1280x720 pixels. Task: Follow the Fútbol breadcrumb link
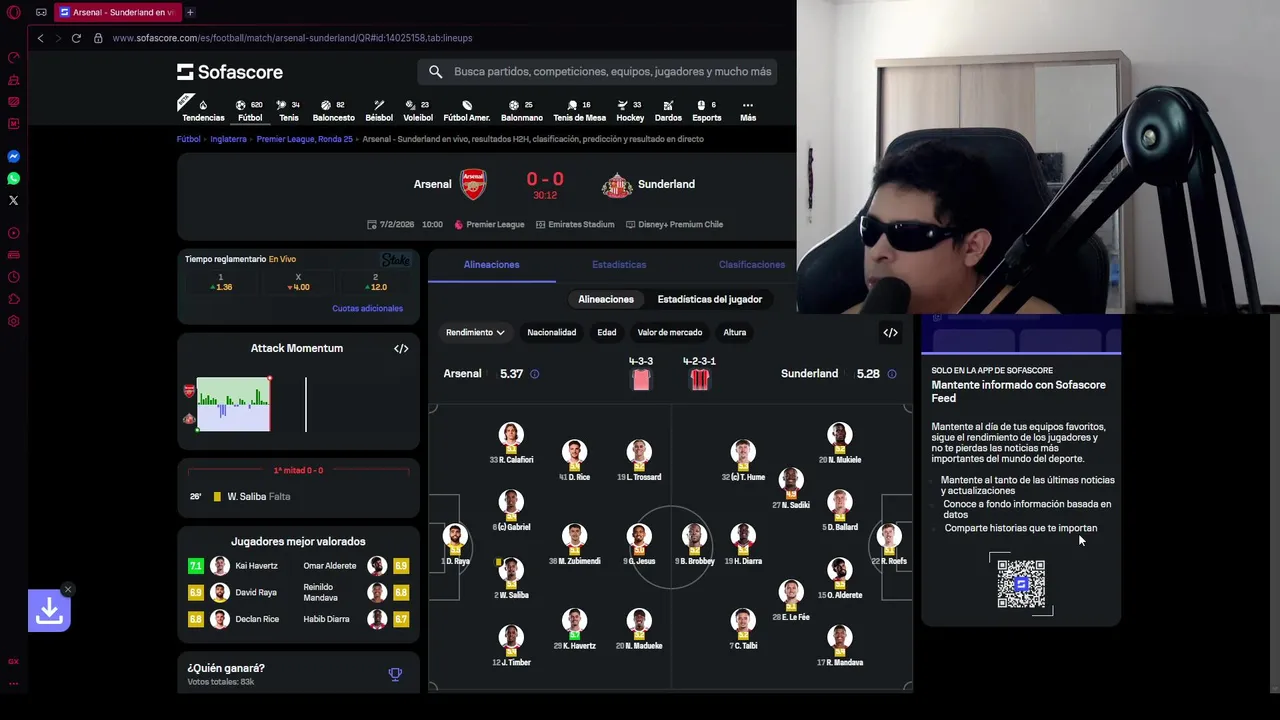(189, 139)
